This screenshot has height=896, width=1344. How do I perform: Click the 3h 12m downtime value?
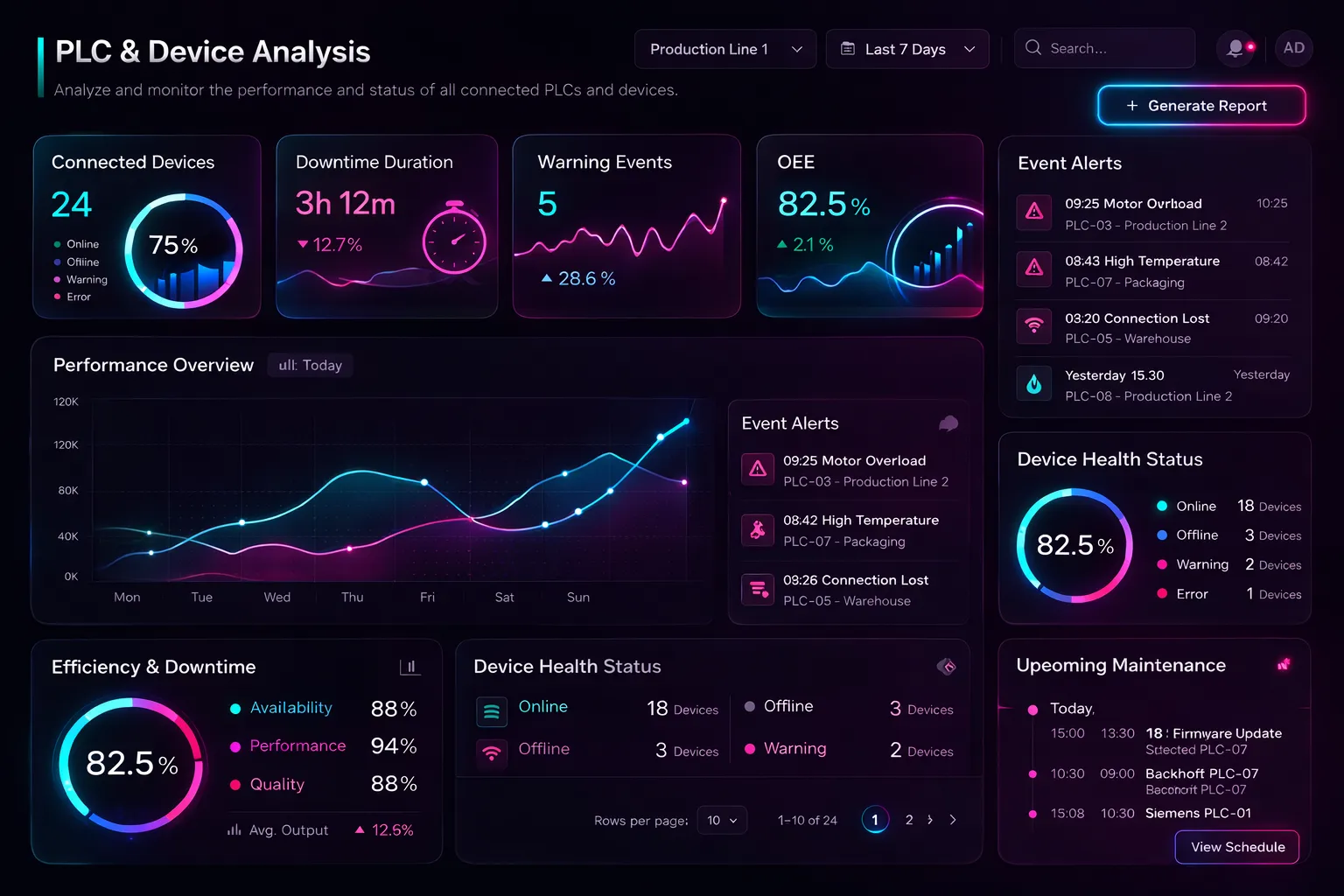tap(346, 204)
